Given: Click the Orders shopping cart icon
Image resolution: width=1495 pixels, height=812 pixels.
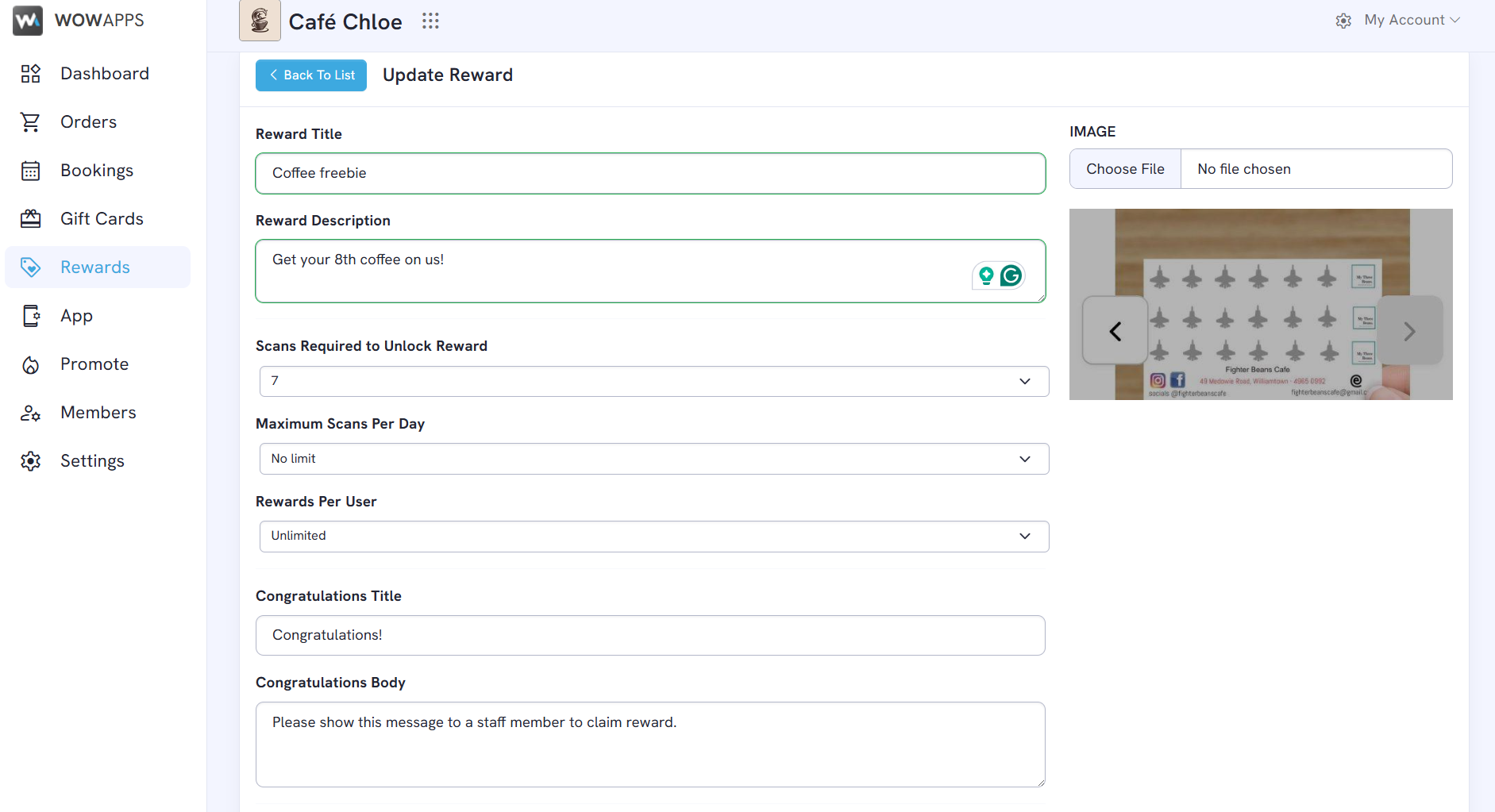Looking at the screenshot, I should pyautogui.click(x=30, y=122).
